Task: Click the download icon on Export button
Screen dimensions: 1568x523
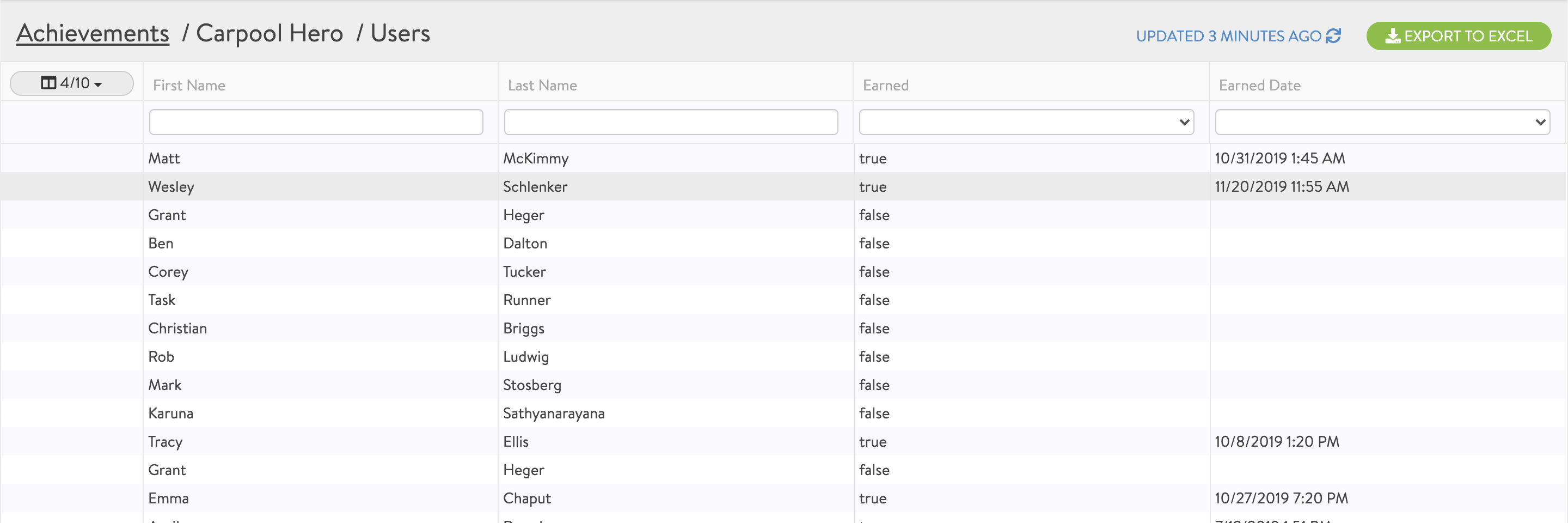Action: [x=1392, y=36]
